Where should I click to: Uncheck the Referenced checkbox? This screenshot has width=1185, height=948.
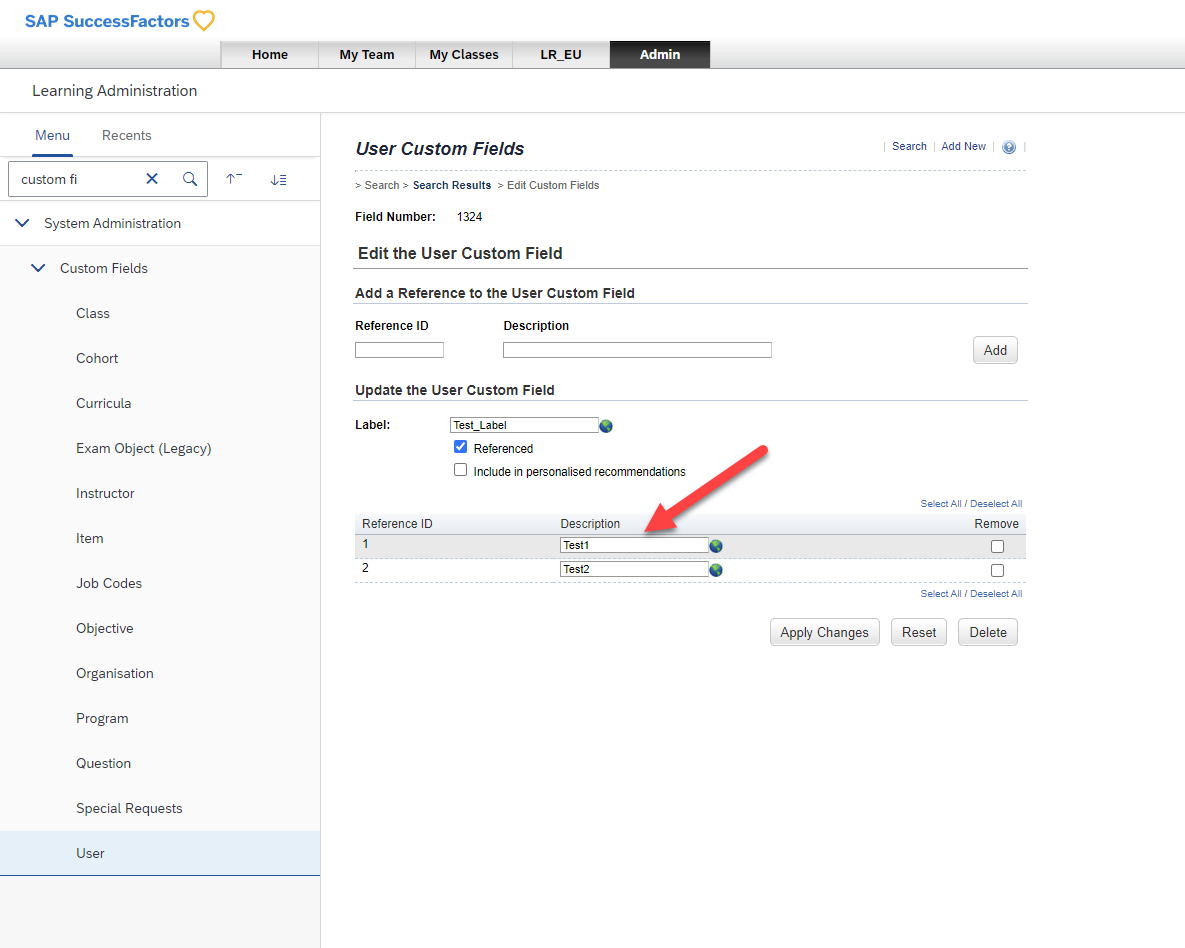coord(460,447)
